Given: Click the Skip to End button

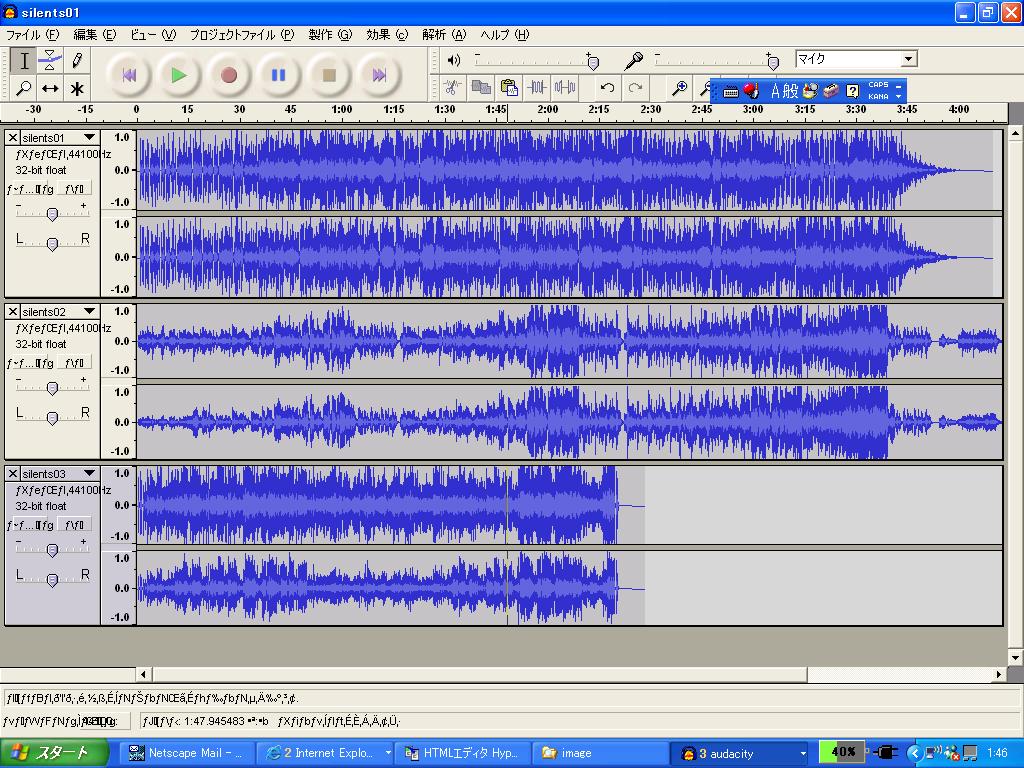Looking at the screenshot, I should pos(379,75).
